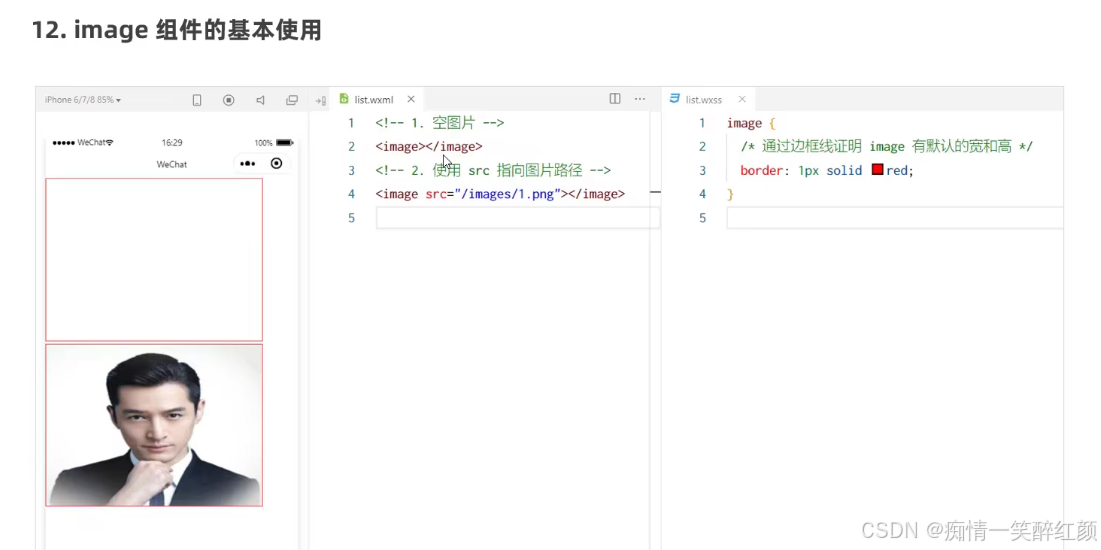1101x550 pixels.
Task: Click the WeChat title in simulator navigation bar
Action: pyautogui.click(x=172, y=164)
